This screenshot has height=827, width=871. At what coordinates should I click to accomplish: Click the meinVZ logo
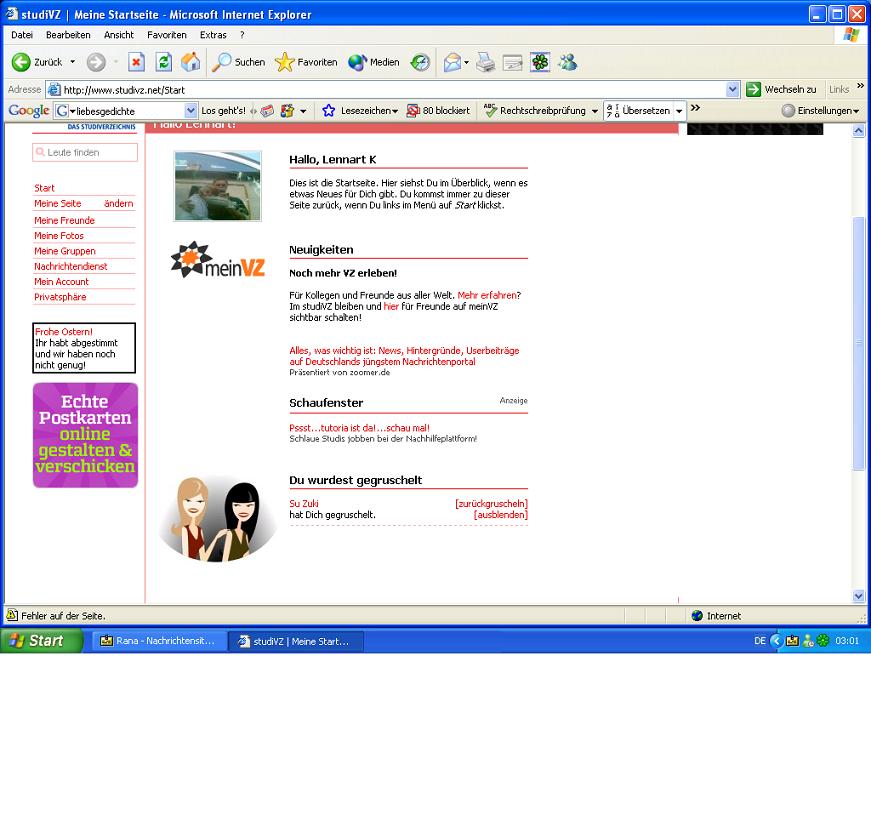pos(218,259)
